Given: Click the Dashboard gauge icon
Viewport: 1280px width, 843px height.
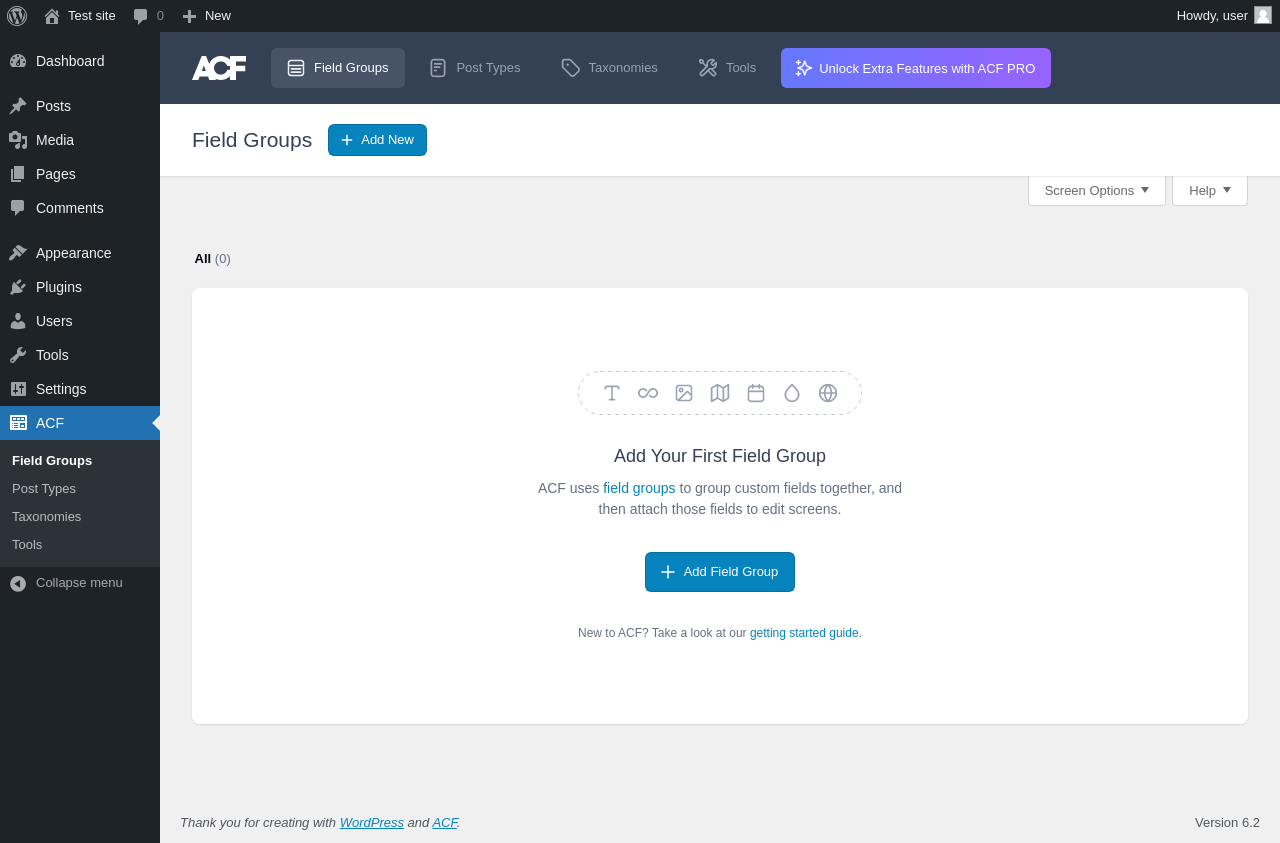Looking at the screenshot, I should (18, 61).
